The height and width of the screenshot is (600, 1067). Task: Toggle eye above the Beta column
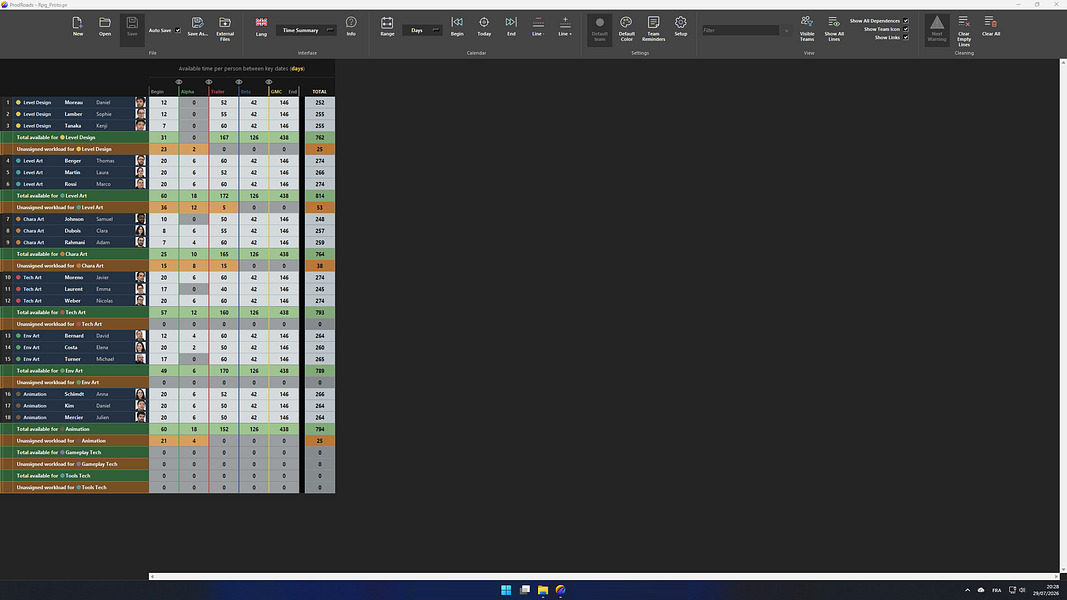click(239, 82)
